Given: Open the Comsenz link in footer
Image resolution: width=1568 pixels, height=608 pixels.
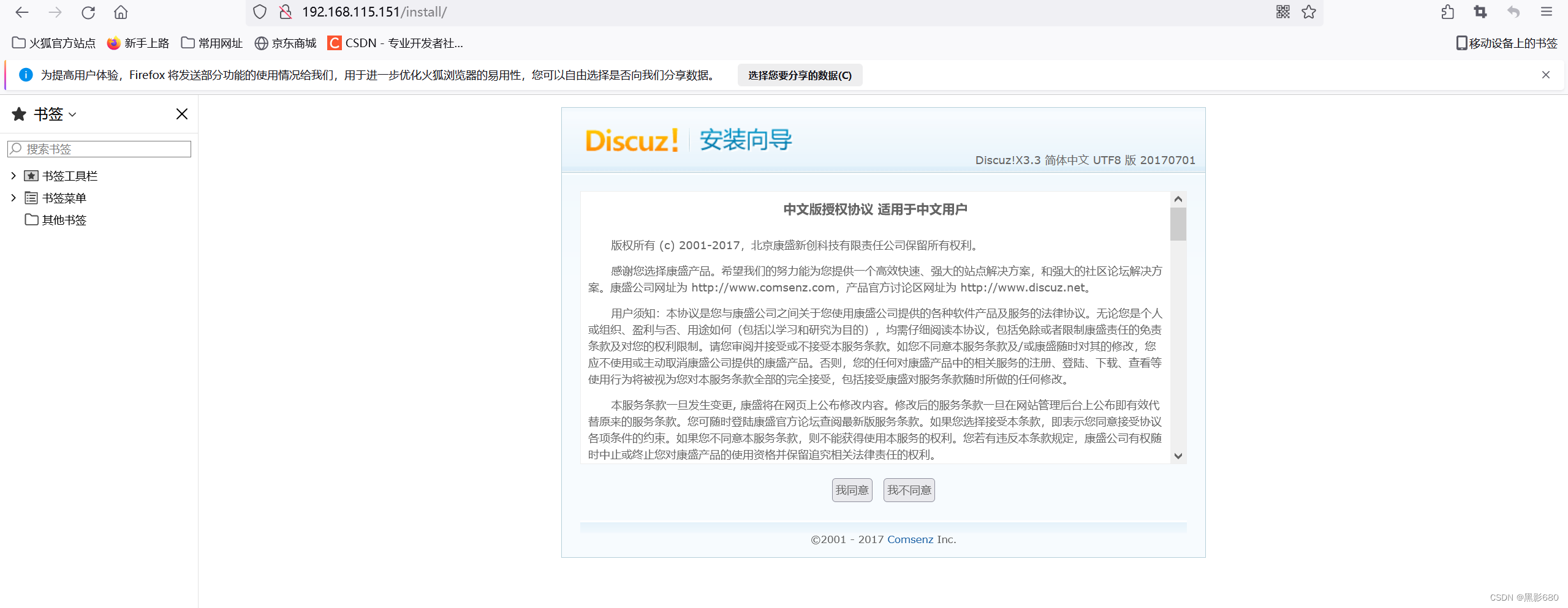Looking at the screenshot, I should [910, 539].
